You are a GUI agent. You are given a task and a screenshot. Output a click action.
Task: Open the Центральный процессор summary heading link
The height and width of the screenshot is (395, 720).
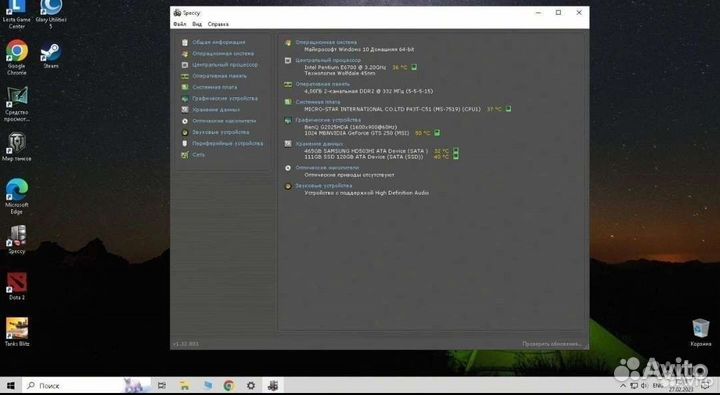pos(328,60)
